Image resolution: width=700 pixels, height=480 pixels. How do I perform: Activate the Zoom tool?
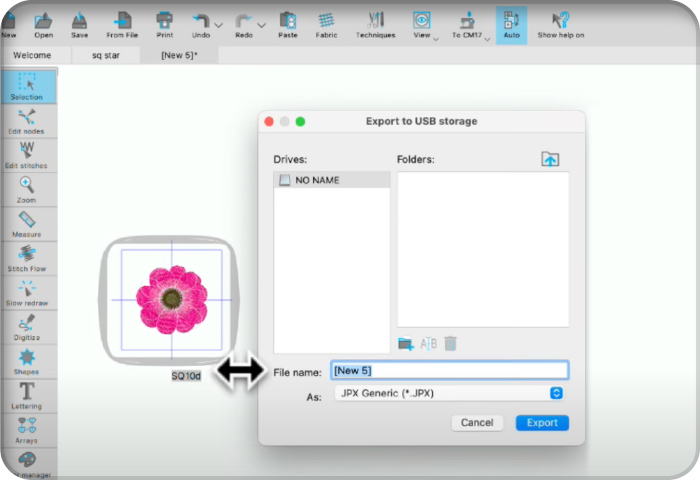click(27, 190)
